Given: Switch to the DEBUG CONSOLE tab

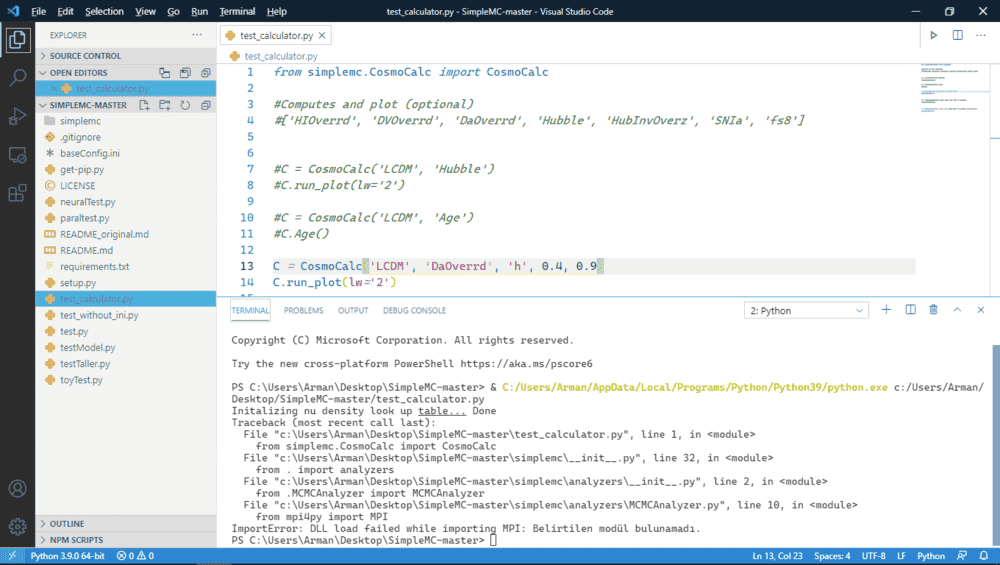Looking at the screenshot, I should pos(415,311).
